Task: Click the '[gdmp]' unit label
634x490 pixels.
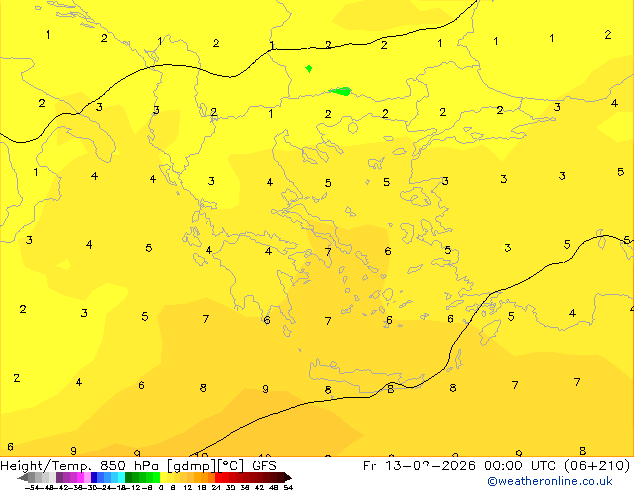Action: (192, 466)
